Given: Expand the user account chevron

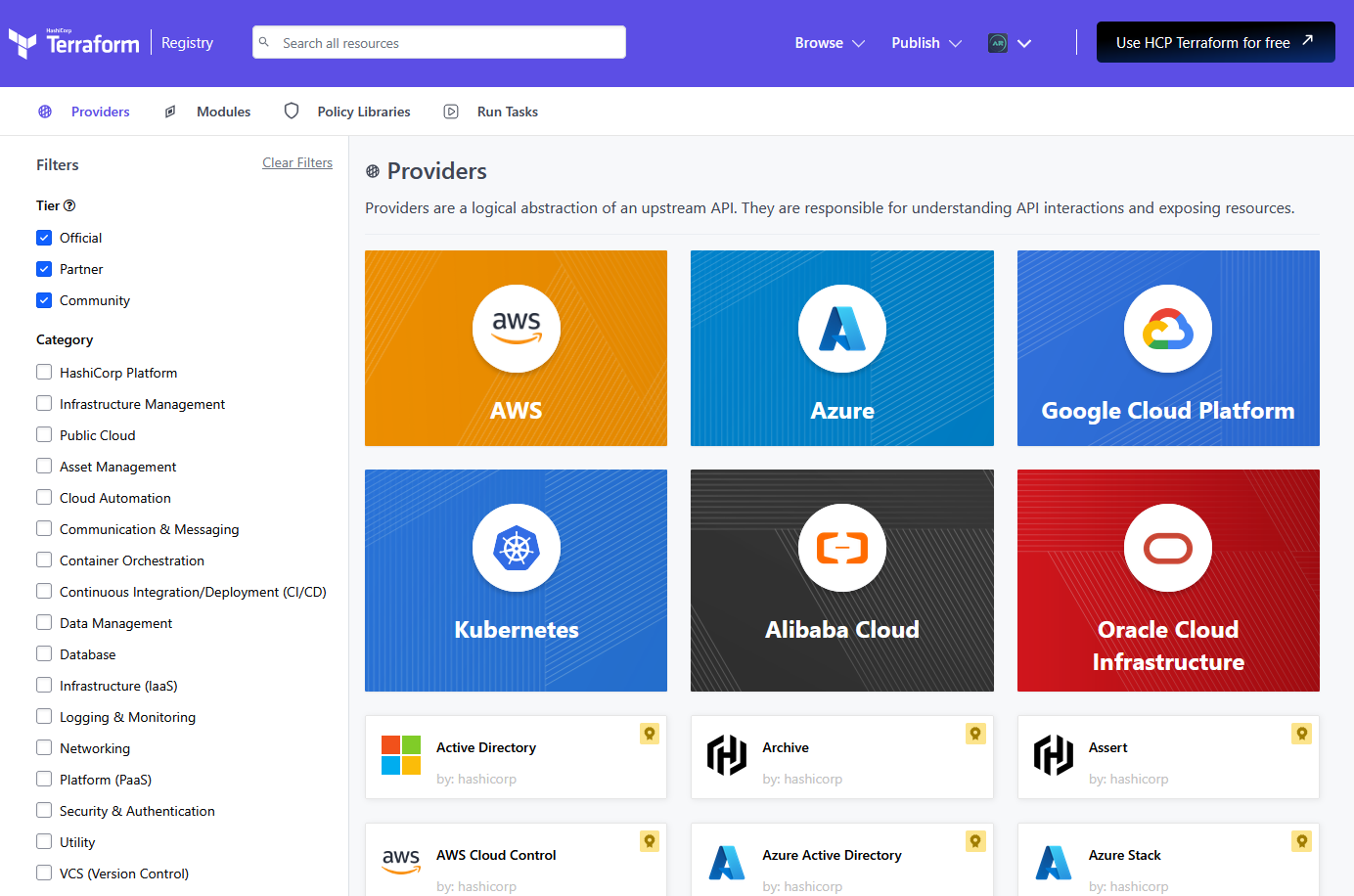Looking at the screenshot, I should pyautogui.click(x=1024, y=43).
